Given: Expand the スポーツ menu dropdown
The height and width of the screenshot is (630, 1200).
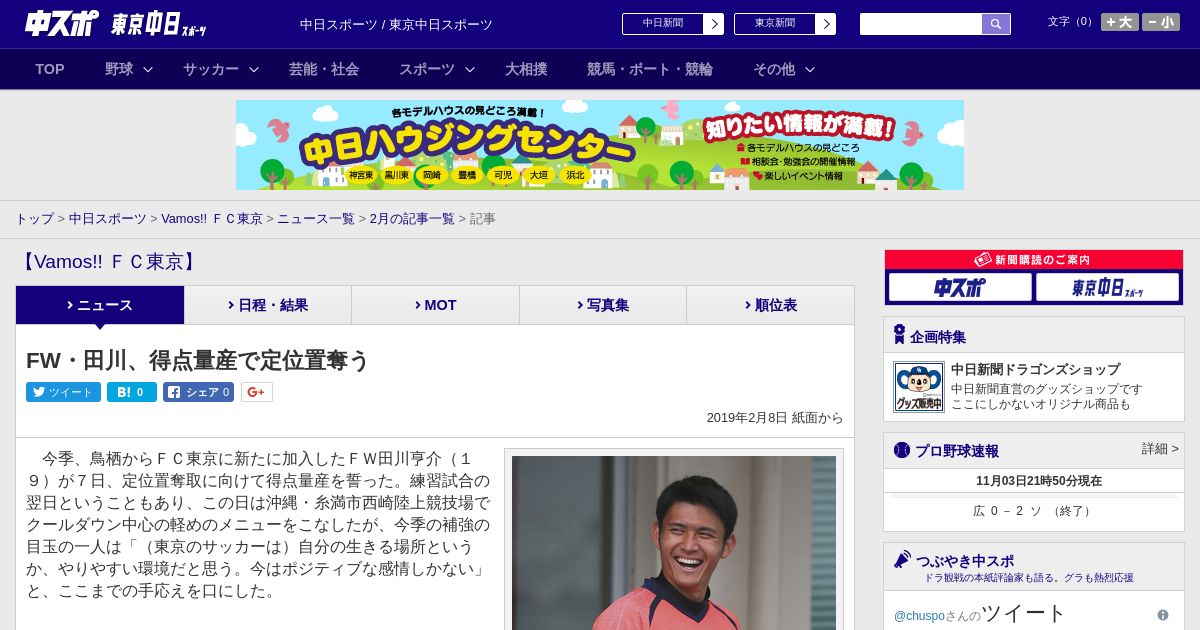Looking at the screenshot, I should 436,69.
